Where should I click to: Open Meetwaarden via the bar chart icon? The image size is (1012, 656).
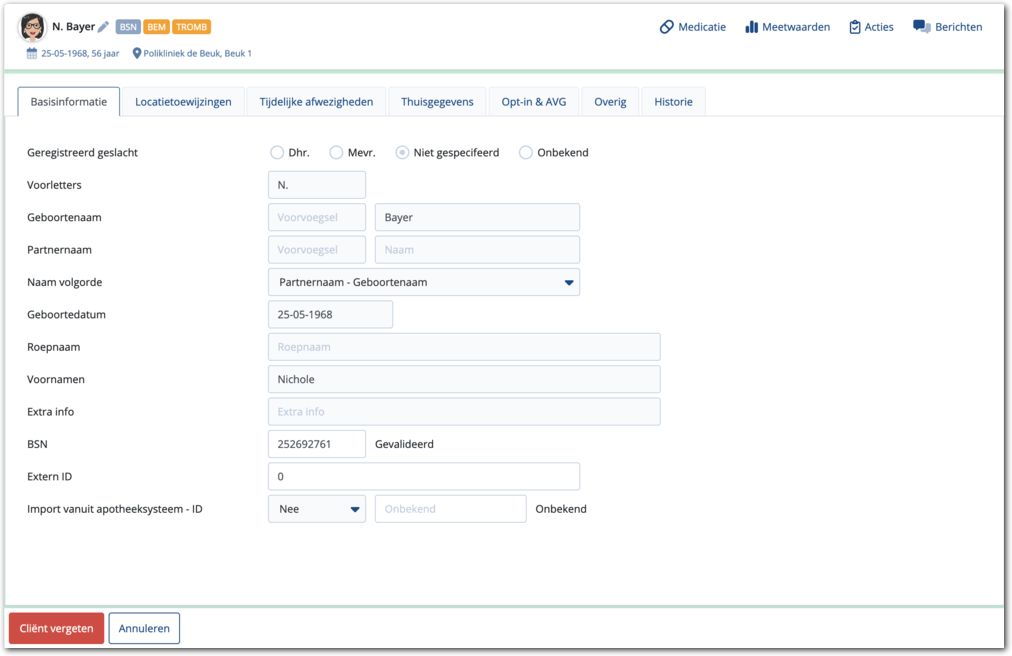(752, 27)
